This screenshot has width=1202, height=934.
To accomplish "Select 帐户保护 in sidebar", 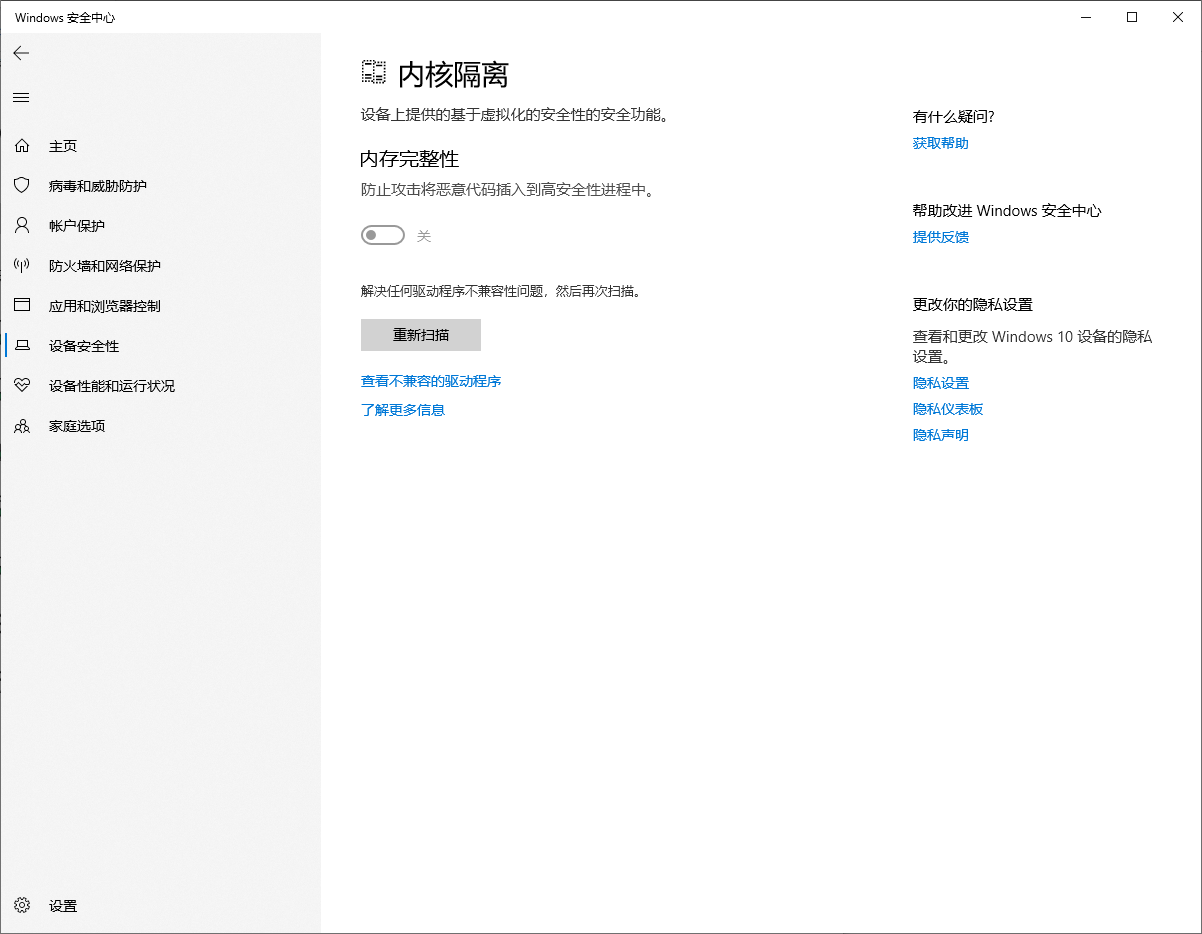I will [160, 226].
